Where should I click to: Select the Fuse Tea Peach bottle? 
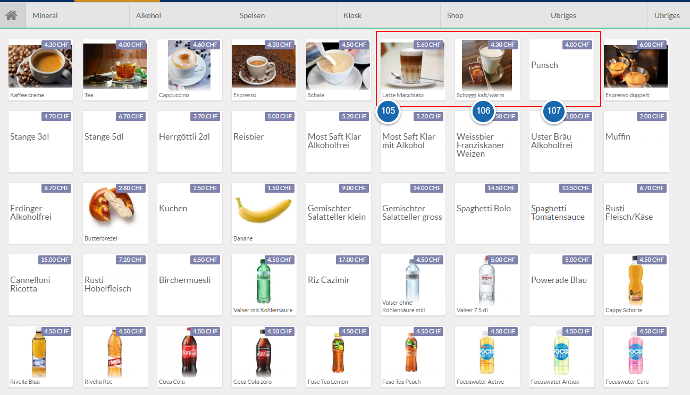413,356
